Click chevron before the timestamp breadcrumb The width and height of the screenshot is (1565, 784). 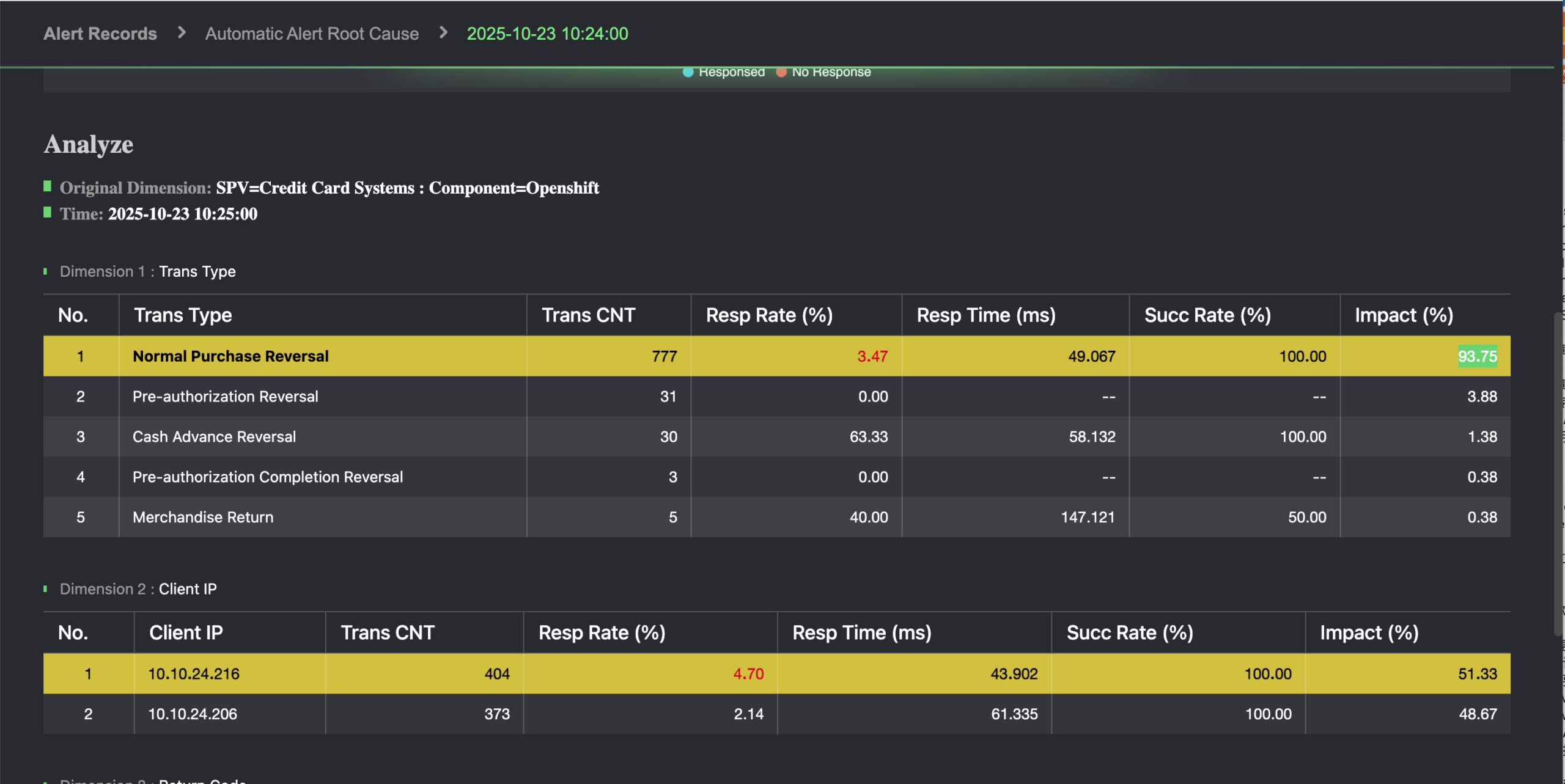click(443, 32)
